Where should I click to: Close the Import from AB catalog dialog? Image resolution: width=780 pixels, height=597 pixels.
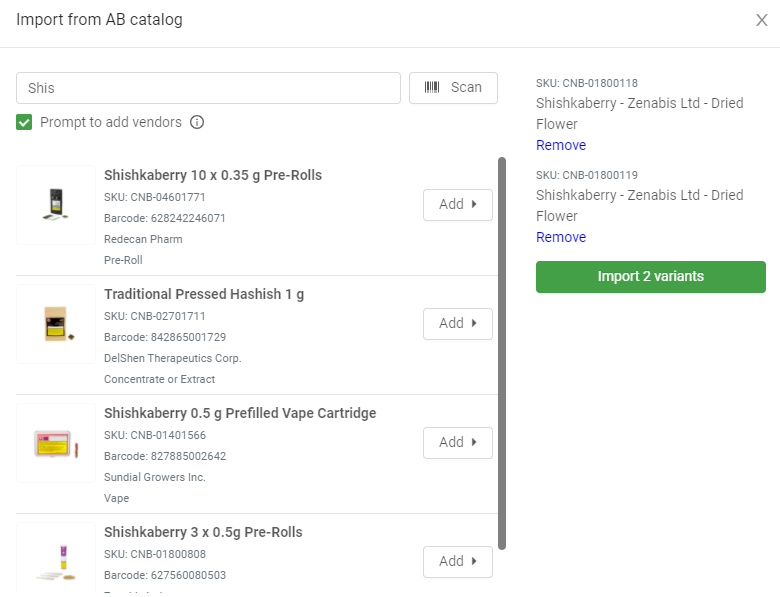(761, 20)
